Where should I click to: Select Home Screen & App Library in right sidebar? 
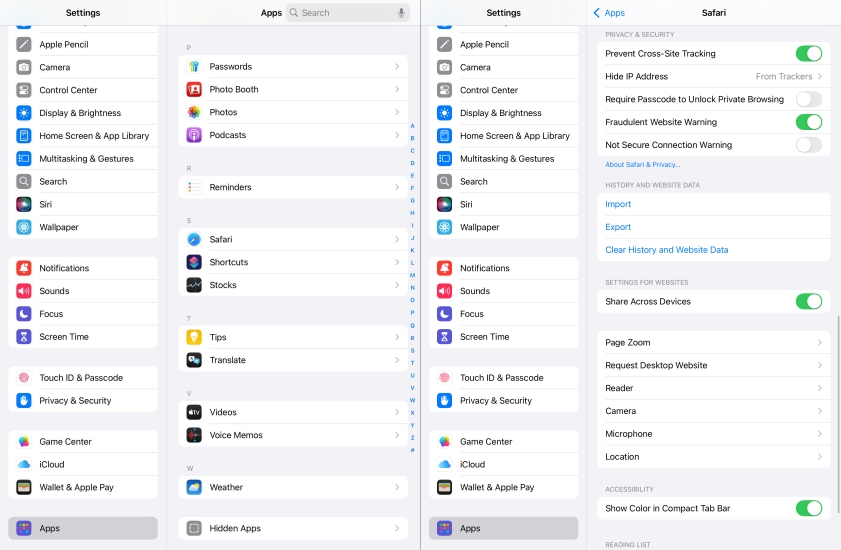(504, 136)
